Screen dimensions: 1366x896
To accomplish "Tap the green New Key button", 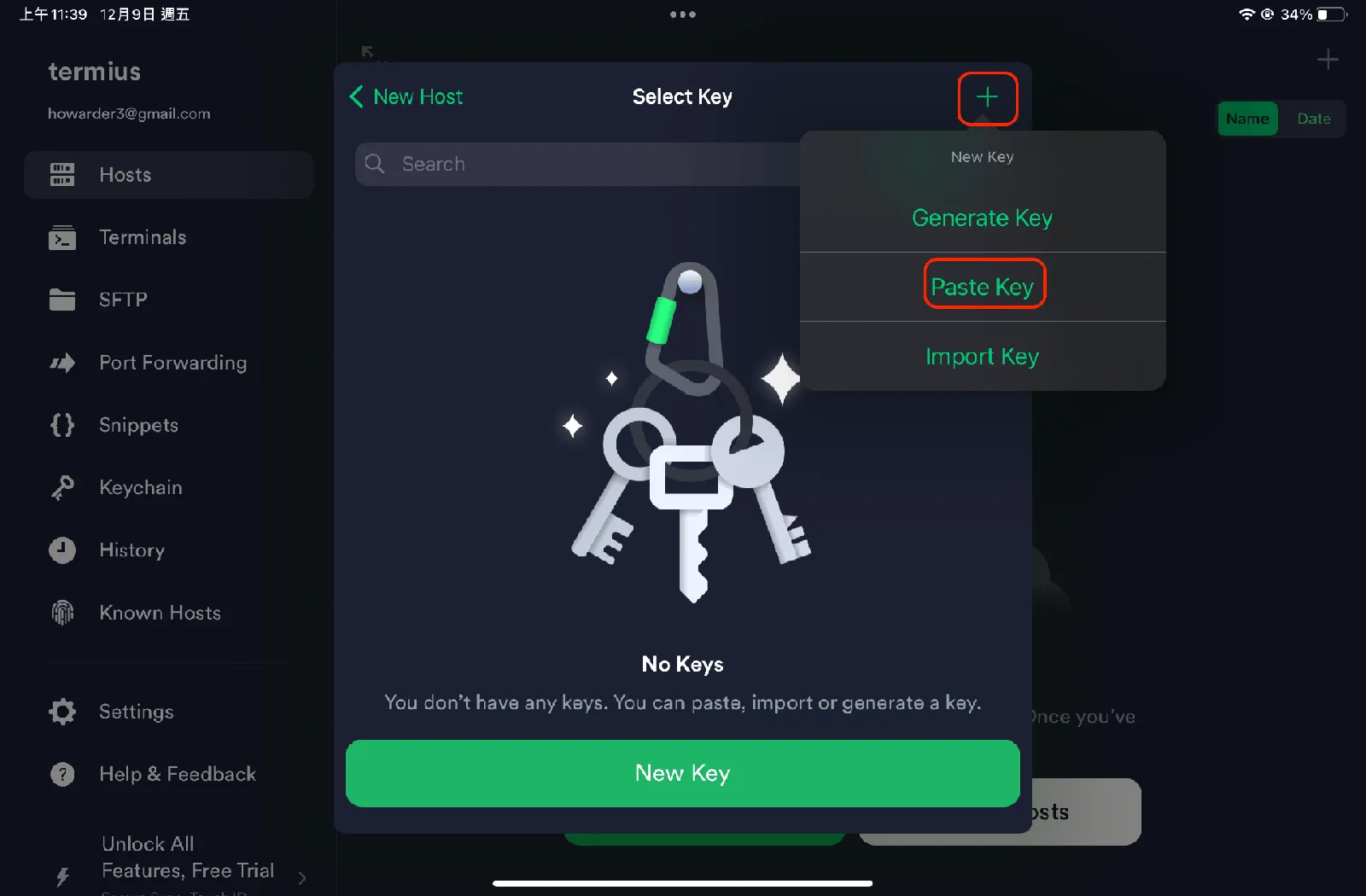I will tap(683, 773).
